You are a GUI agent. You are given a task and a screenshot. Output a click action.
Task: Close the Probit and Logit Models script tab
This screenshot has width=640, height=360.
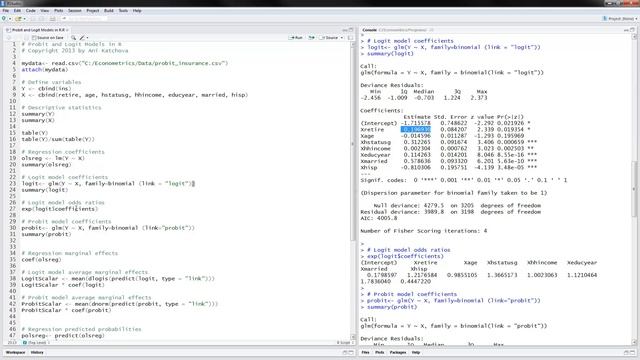67,30
